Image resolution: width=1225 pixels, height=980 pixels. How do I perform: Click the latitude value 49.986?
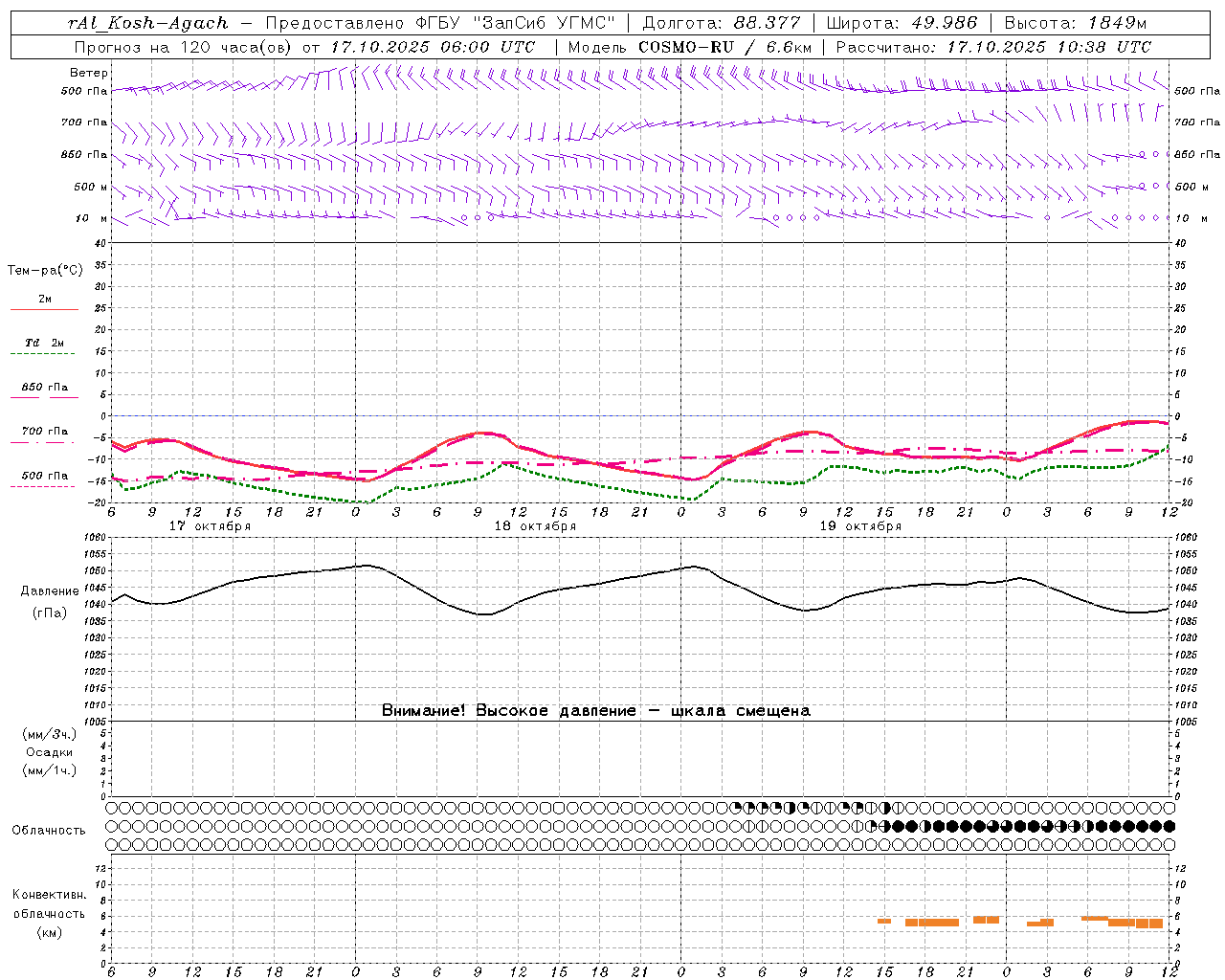pos(945,23)
